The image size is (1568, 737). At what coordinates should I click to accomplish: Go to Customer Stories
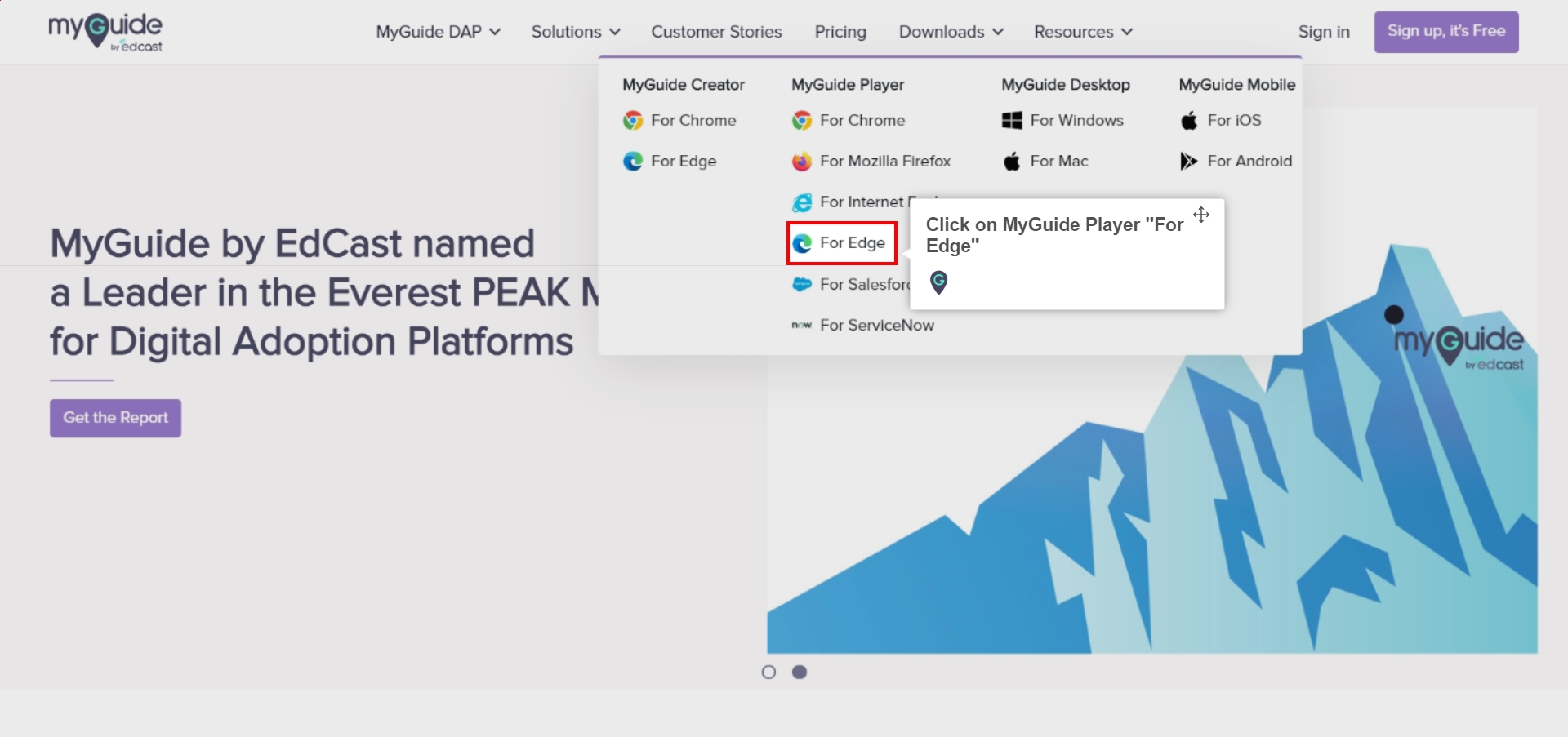(716, 32)
